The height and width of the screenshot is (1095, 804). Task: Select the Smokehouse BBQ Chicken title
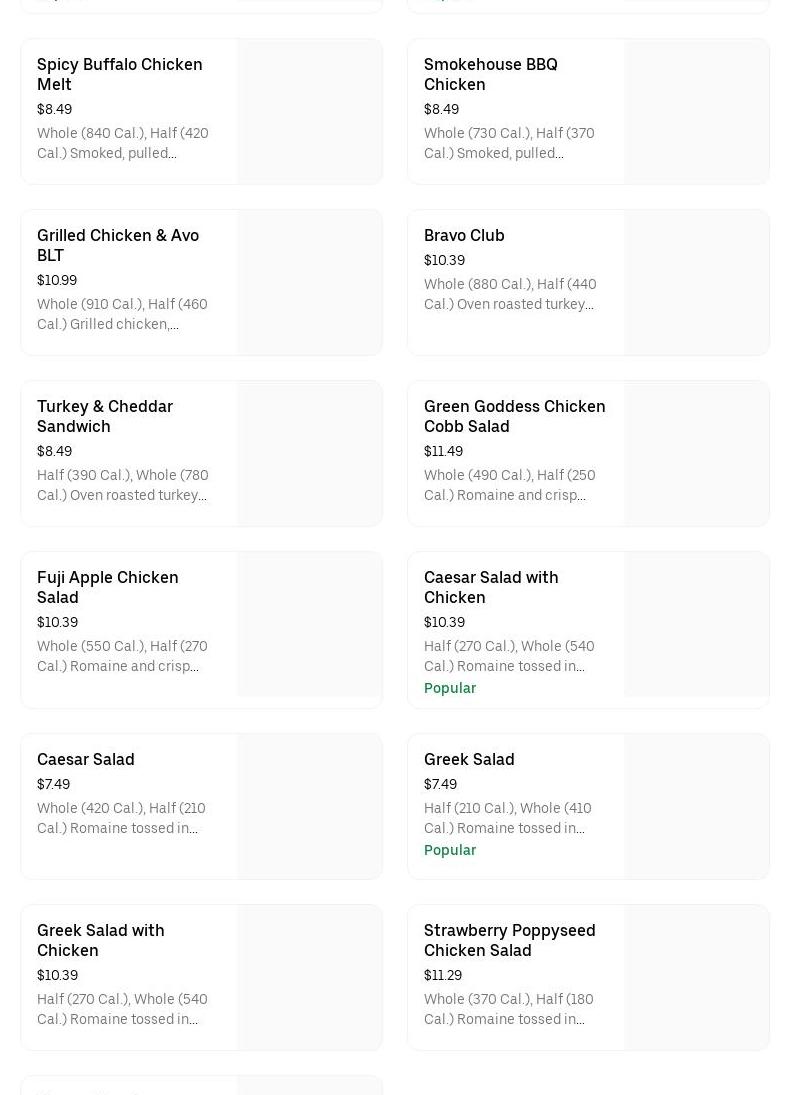[x=490, y=74]
